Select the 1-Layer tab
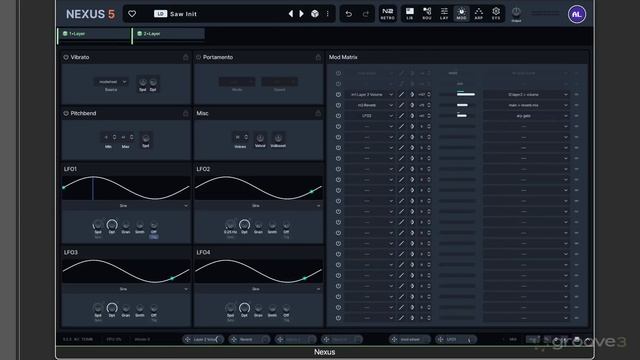The width and height of the screenshot is (640, 360). coord(94,34)
